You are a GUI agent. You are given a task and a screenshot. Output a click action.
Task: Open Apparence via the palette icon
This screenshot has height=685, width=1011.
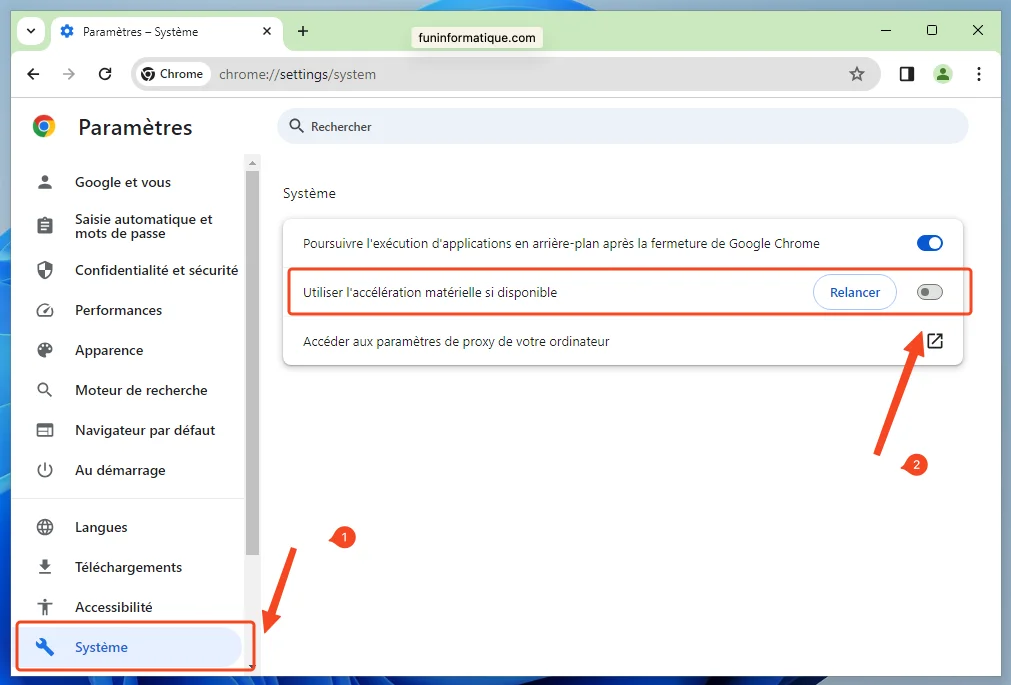45,350
